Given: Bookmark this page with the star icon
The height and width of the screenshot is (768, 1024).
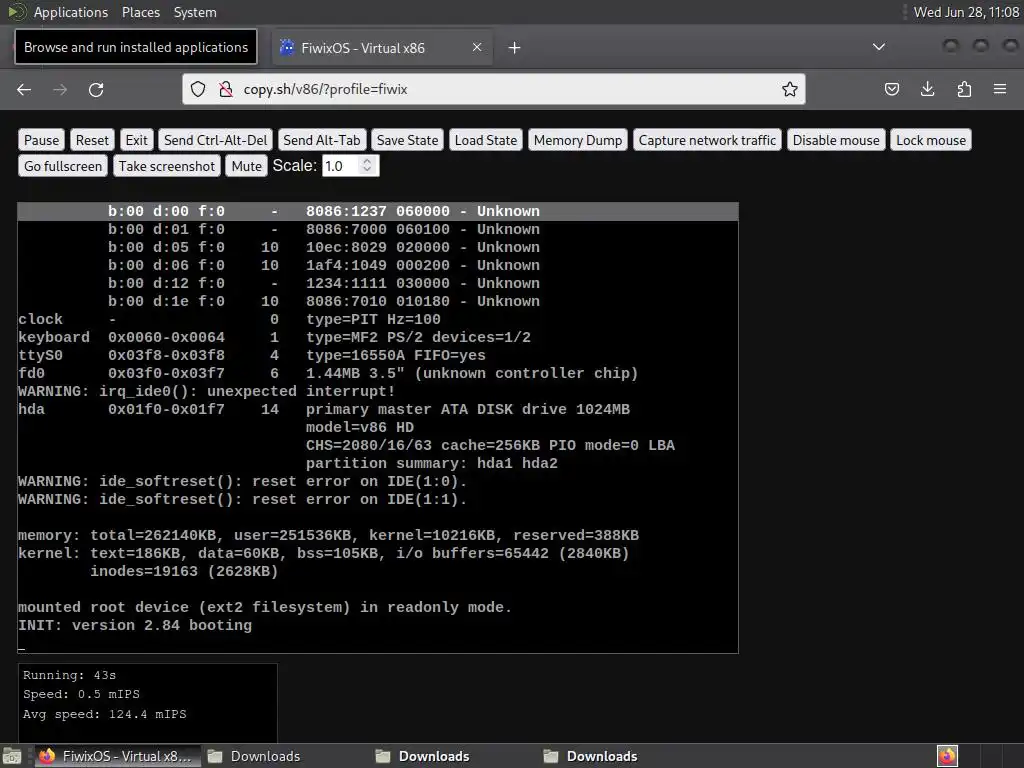Looking at the screenshot, I should (x=790, y=89).
